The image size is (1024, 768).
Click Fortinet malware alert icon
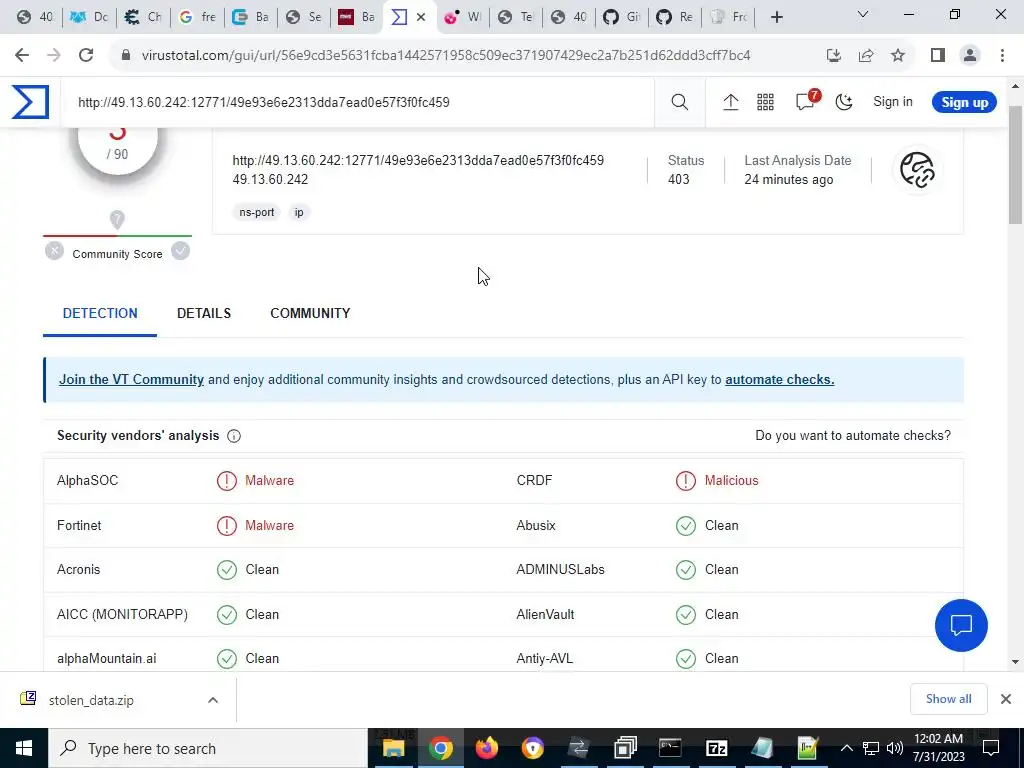227,526
